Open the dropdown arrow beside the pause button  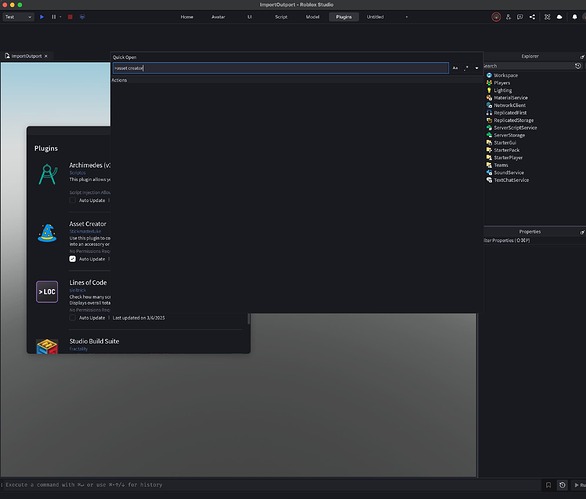61,17
